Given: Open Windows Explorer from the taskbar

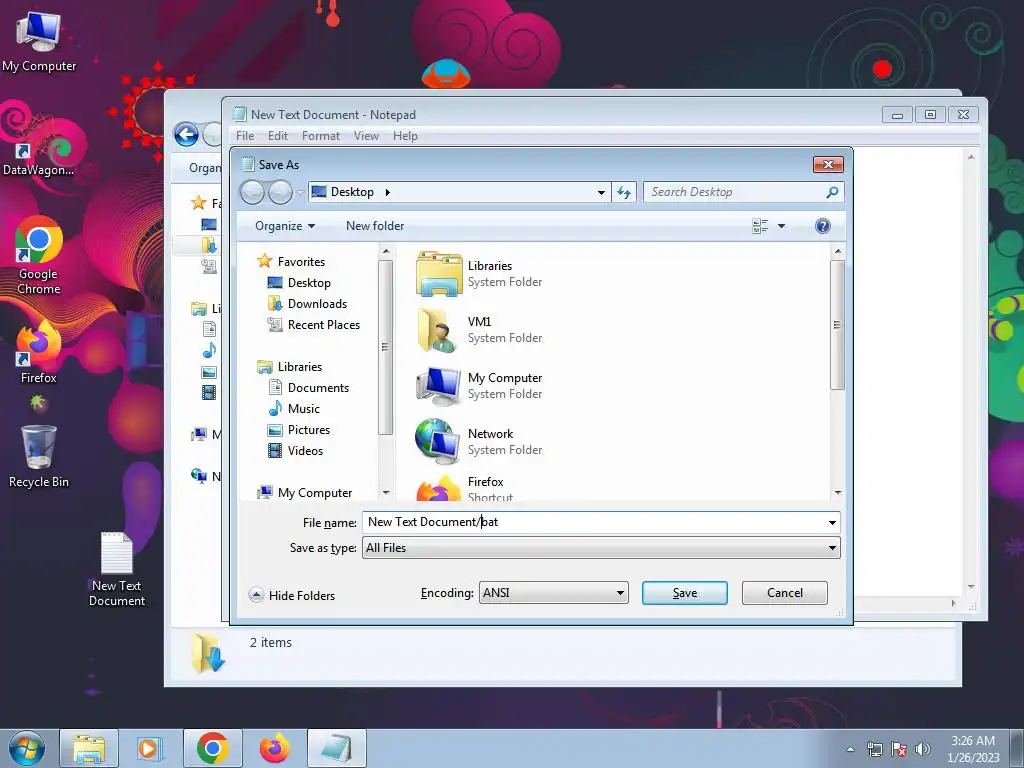Looking at the screenshot, I should click(89, 748).
